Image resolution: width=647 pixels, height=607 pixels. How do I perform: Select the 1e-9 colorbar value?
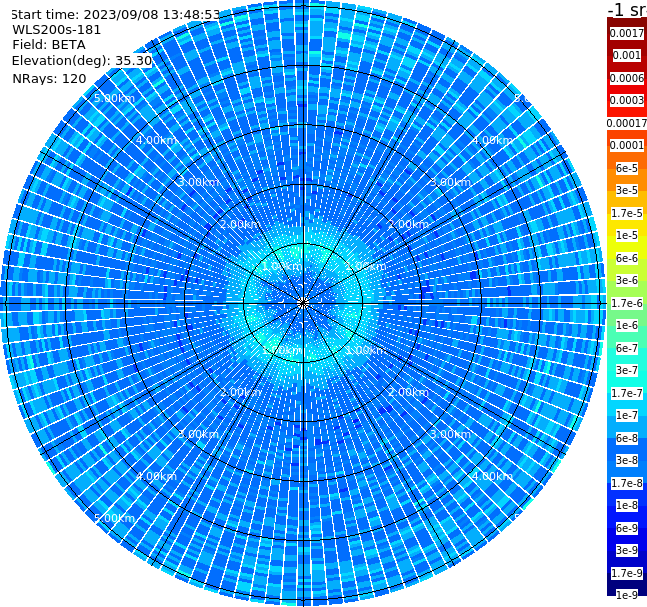coord(627,595)
